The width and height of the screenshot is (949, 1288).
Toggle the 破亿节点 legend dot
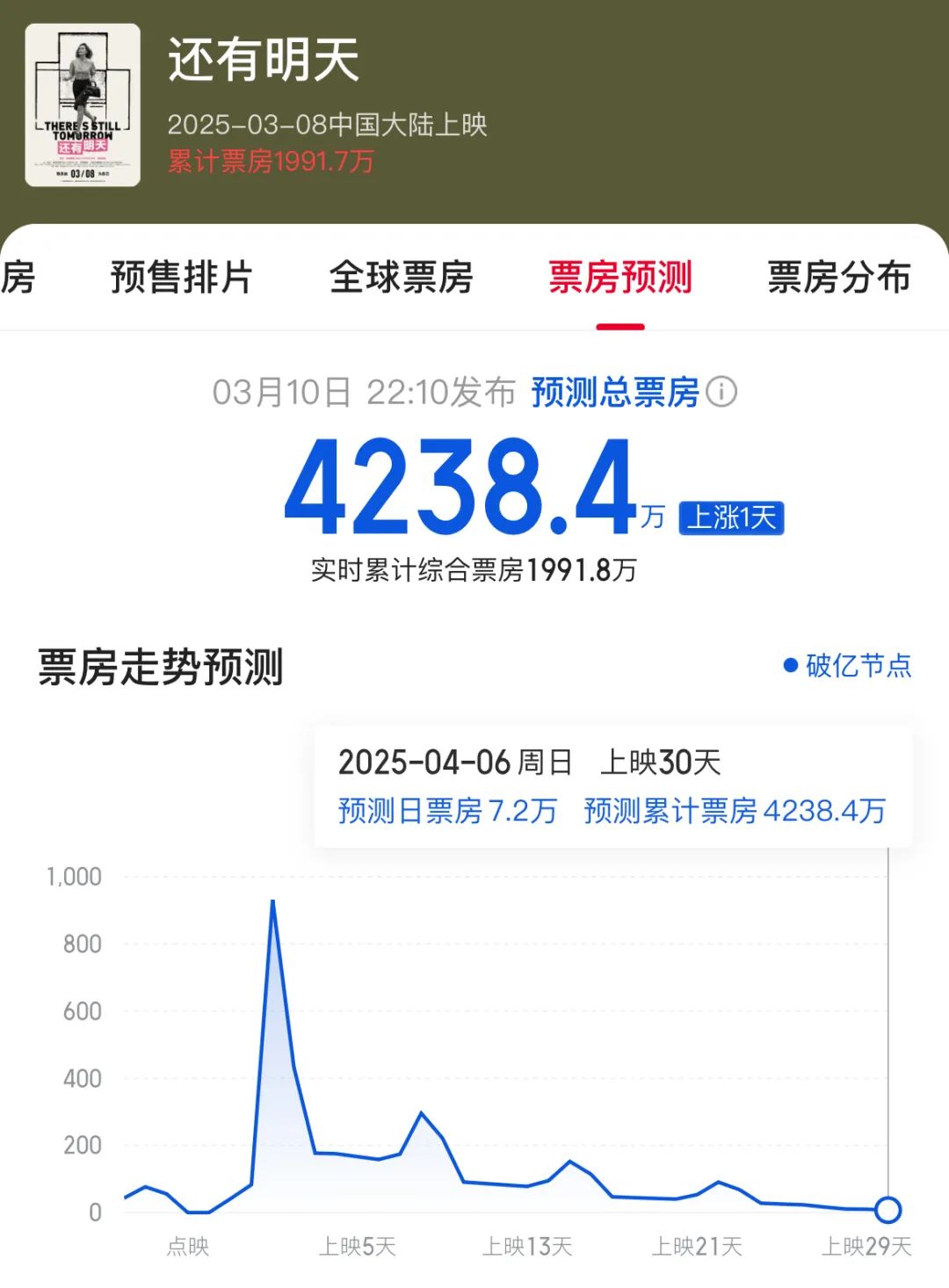click(790, 666)
